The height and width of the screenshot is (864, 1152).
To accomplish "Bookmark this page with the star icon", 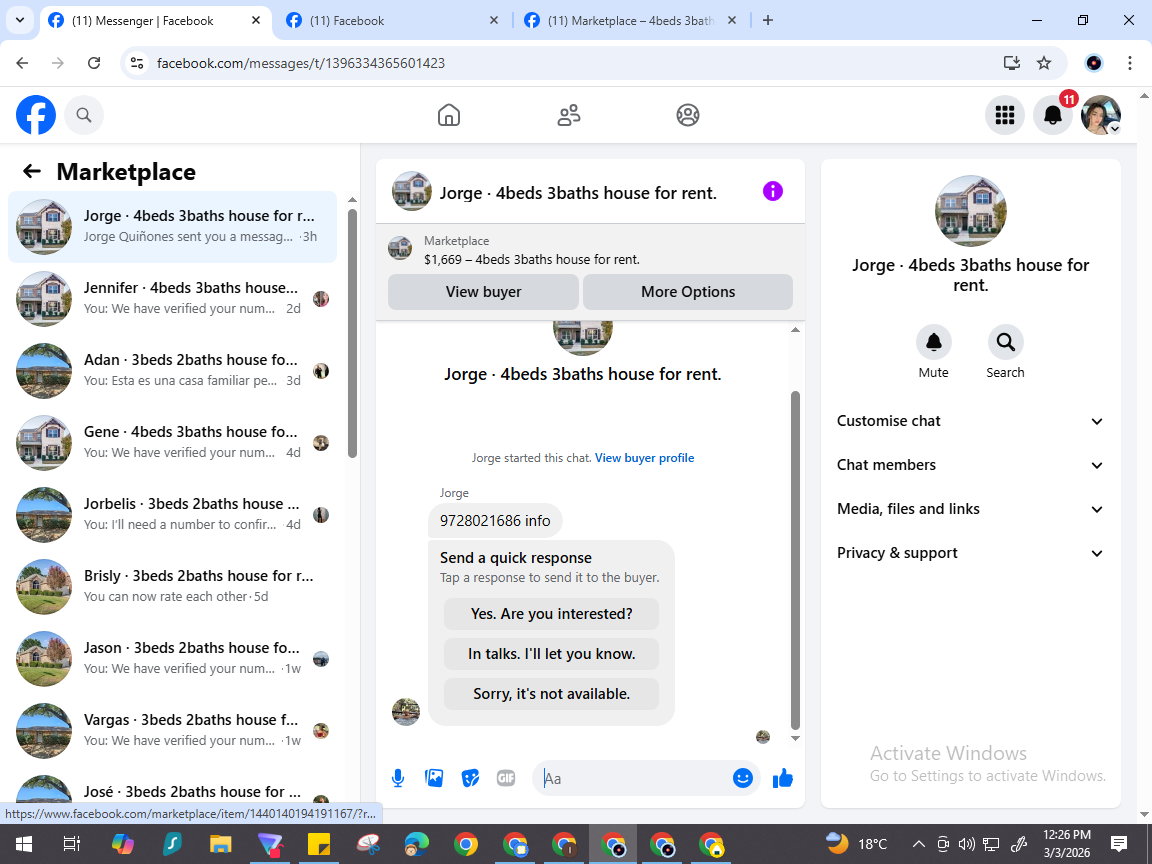I will pyautogui.click(x=1044, y=63).
